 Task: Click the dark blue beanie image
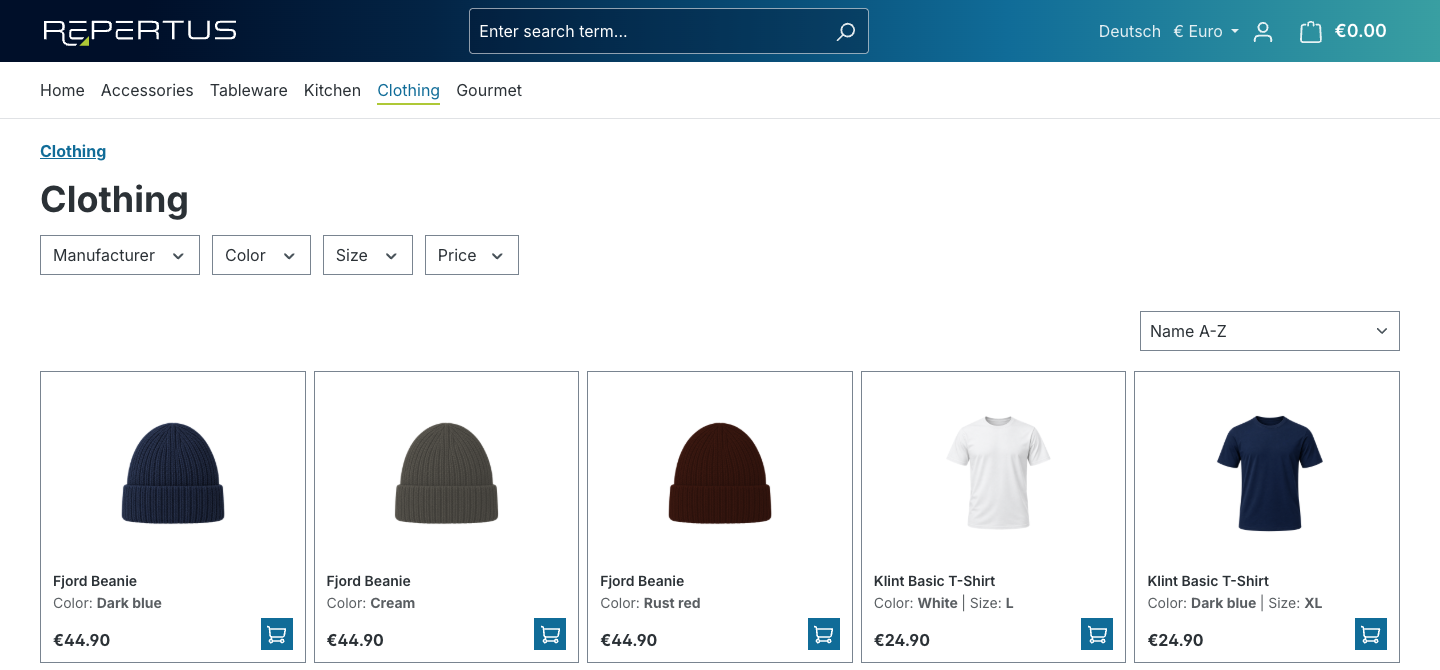click(x=173, y=473)
